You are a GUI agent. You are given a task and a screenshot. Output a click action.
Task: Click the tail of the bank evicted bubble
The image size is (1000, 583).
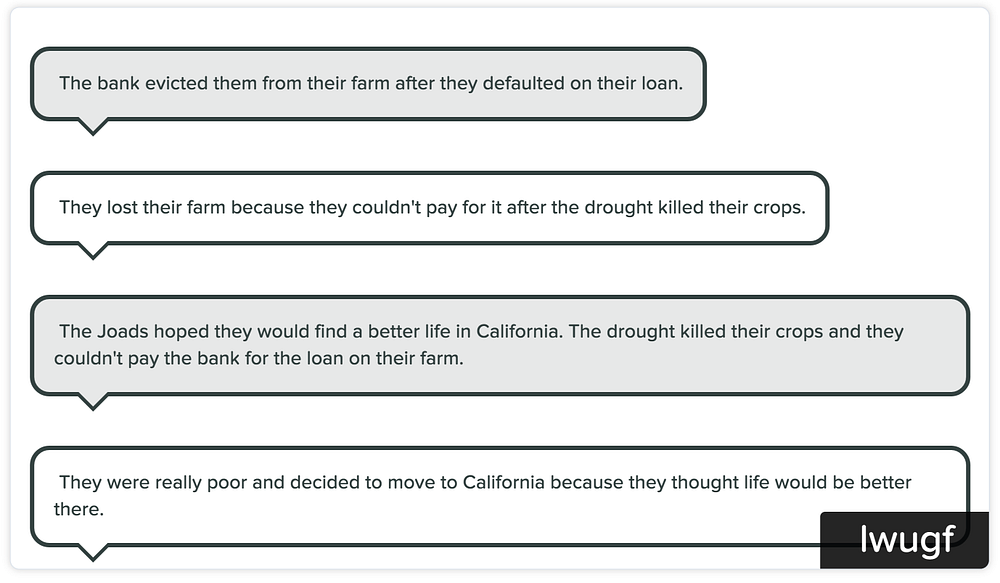pos(92,127)
